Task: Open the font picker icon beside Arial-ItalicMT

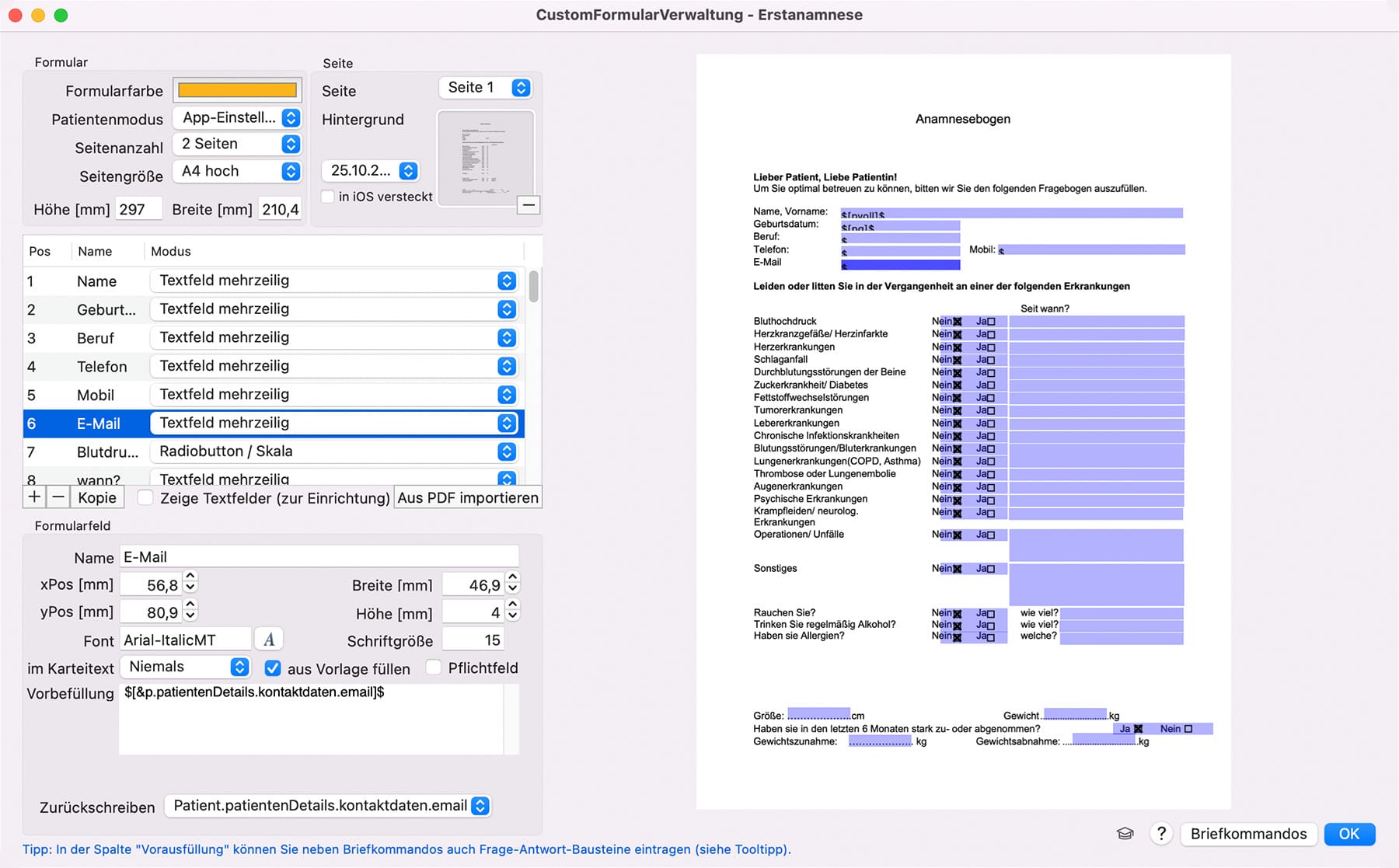Action: [269, 640]
